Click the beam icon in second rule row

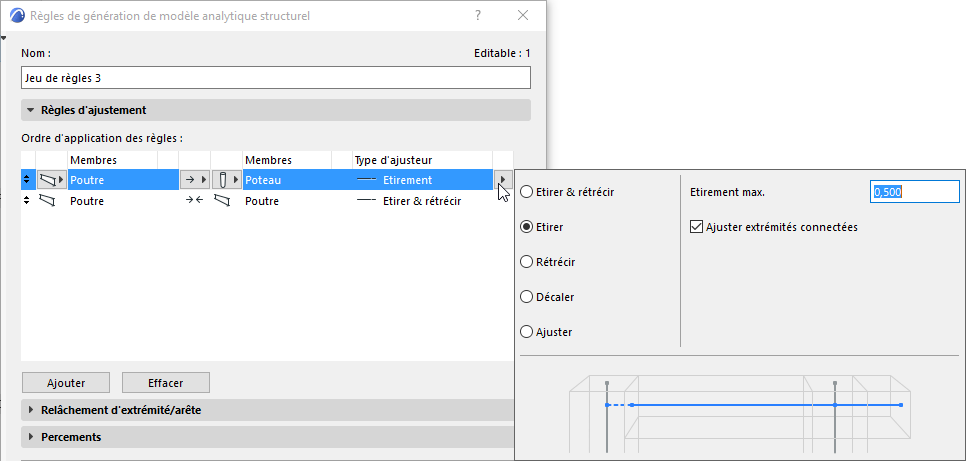(47, 201)
